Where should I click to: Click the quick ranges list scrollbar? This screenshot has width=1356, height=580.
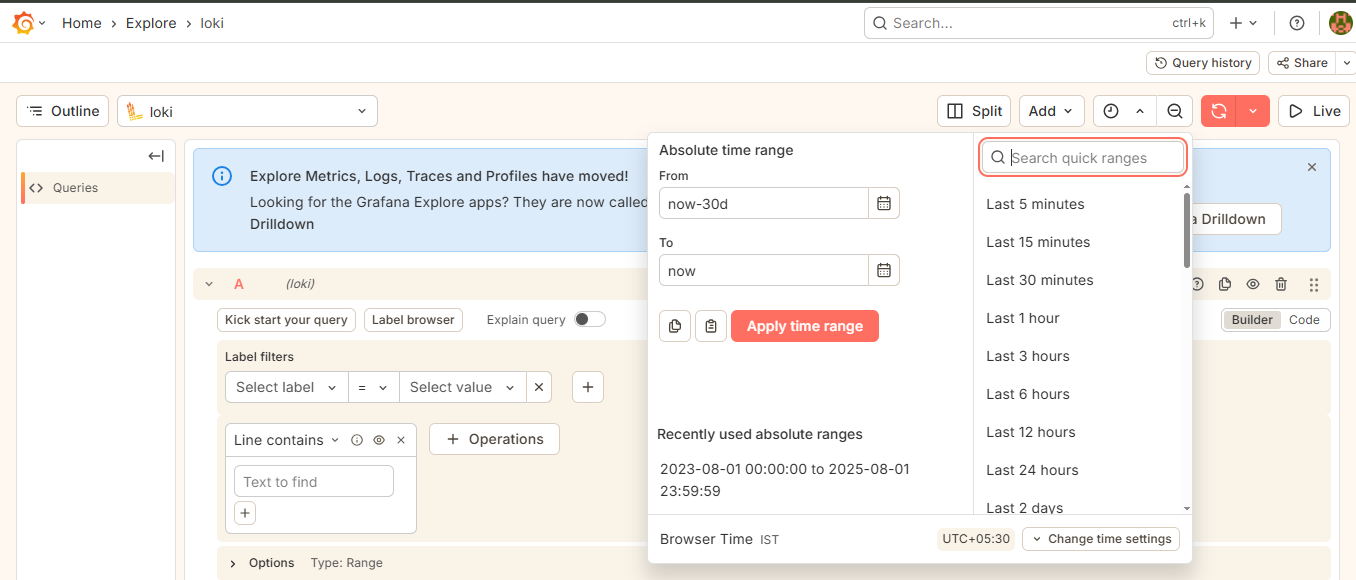[1187, 230]
